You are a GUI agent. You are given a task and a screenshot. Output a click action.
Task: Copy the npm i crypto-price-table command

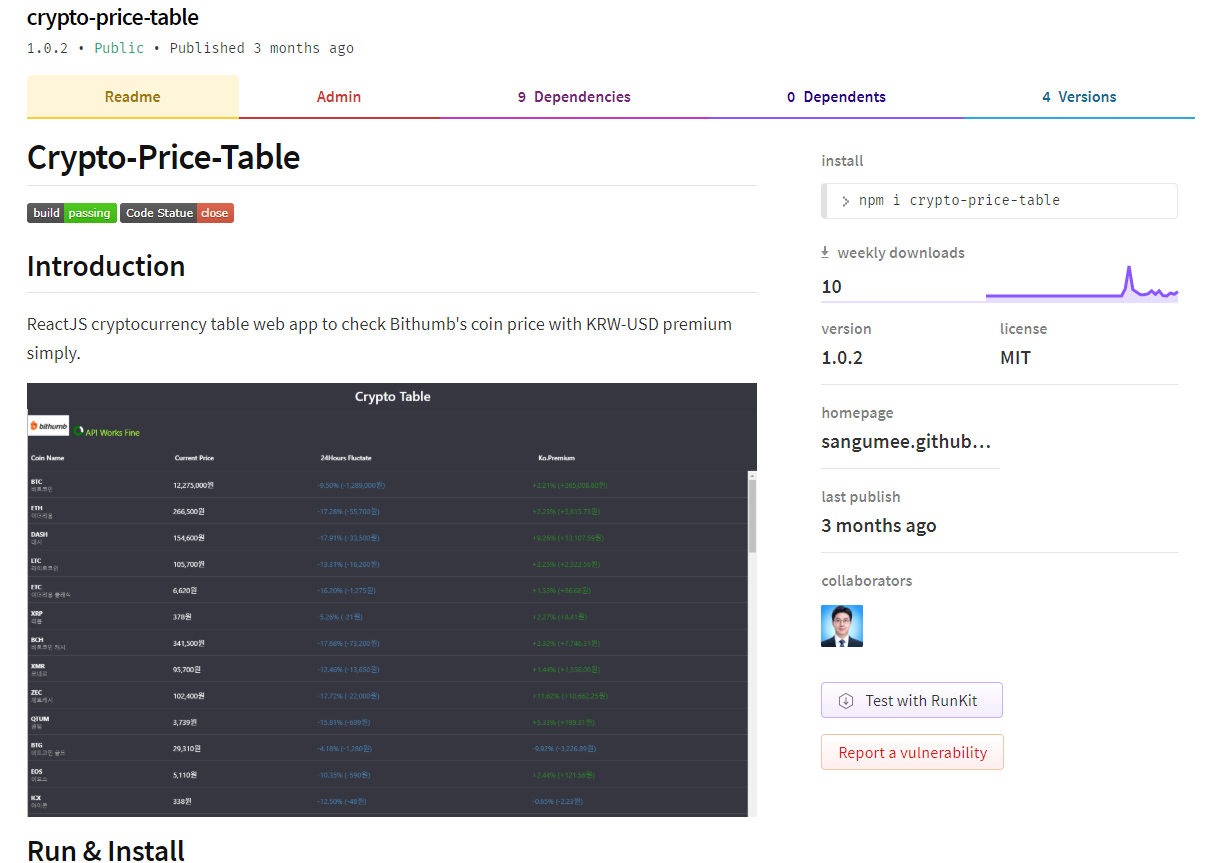click(x=999, y=200)
